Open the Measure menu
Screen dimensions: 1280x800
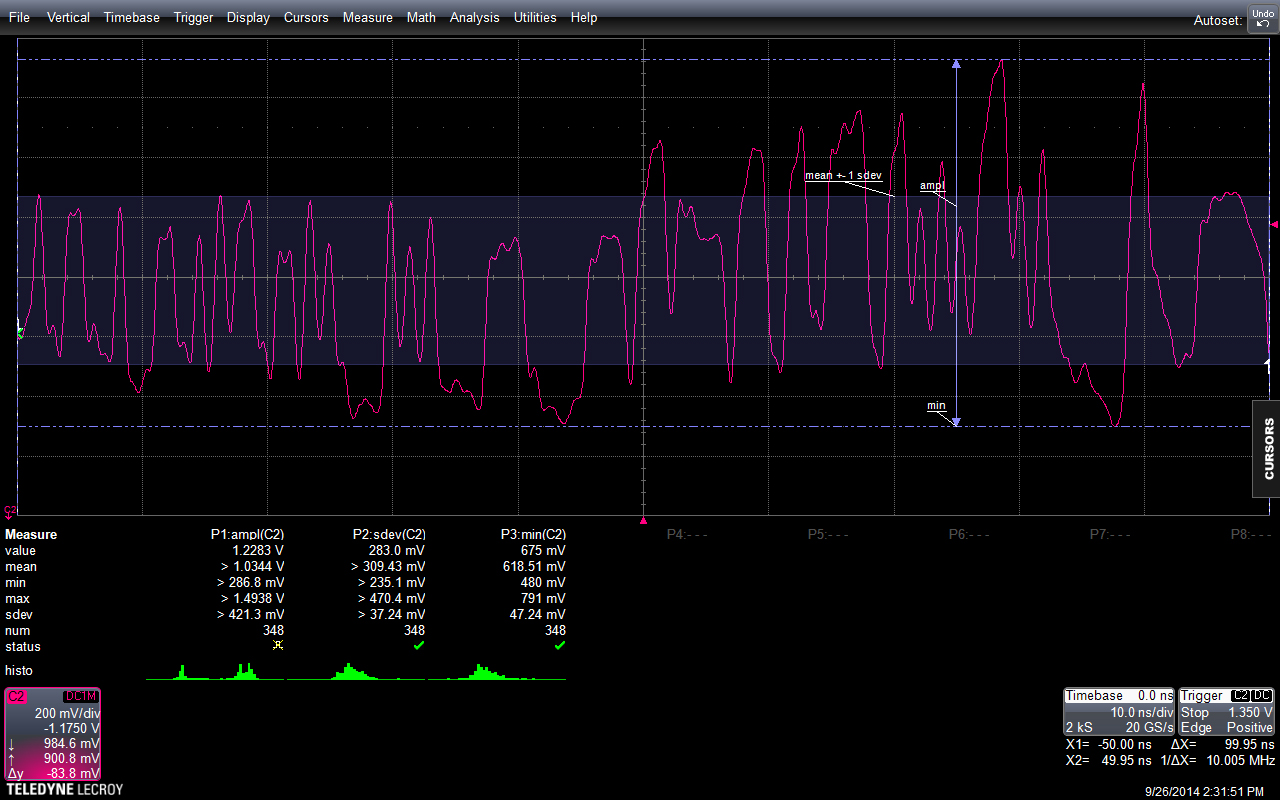coord(367,17)
